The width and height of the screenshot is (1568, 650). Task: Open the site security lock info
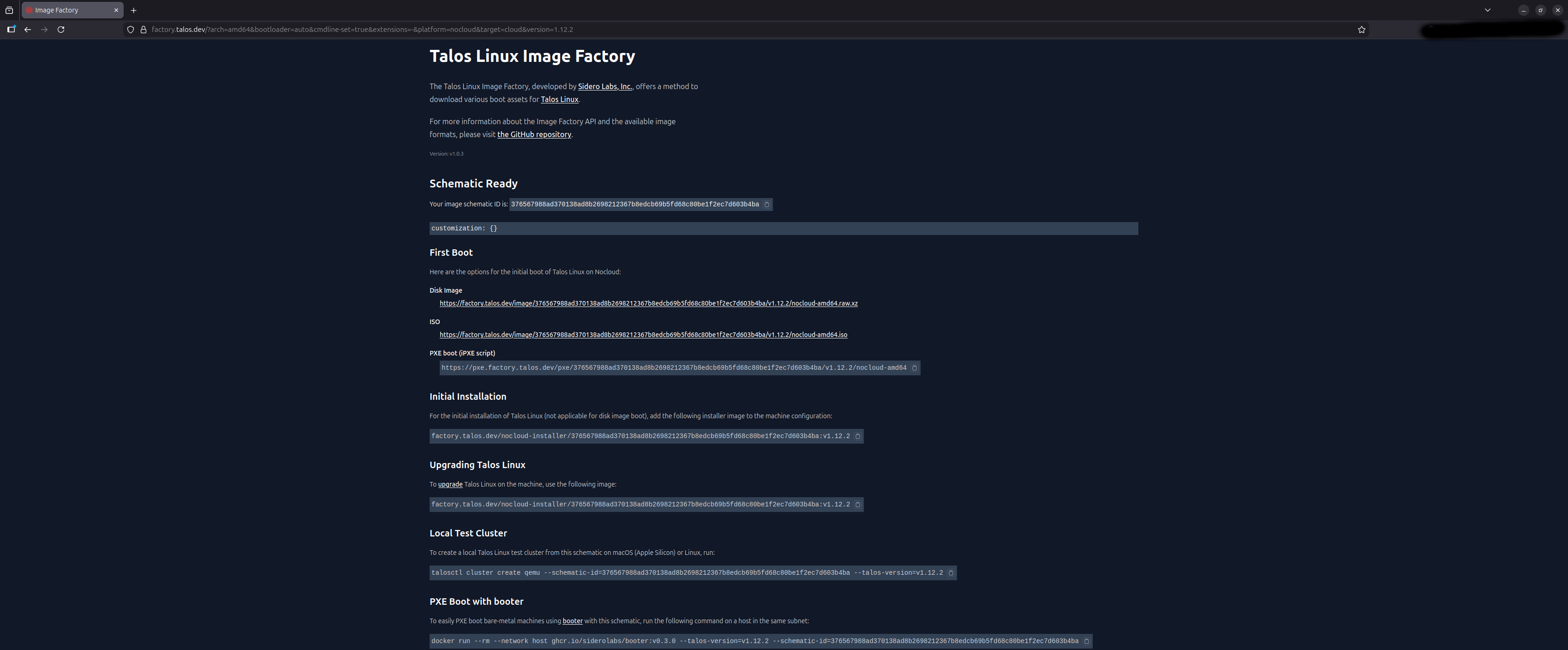coord(144,29)
